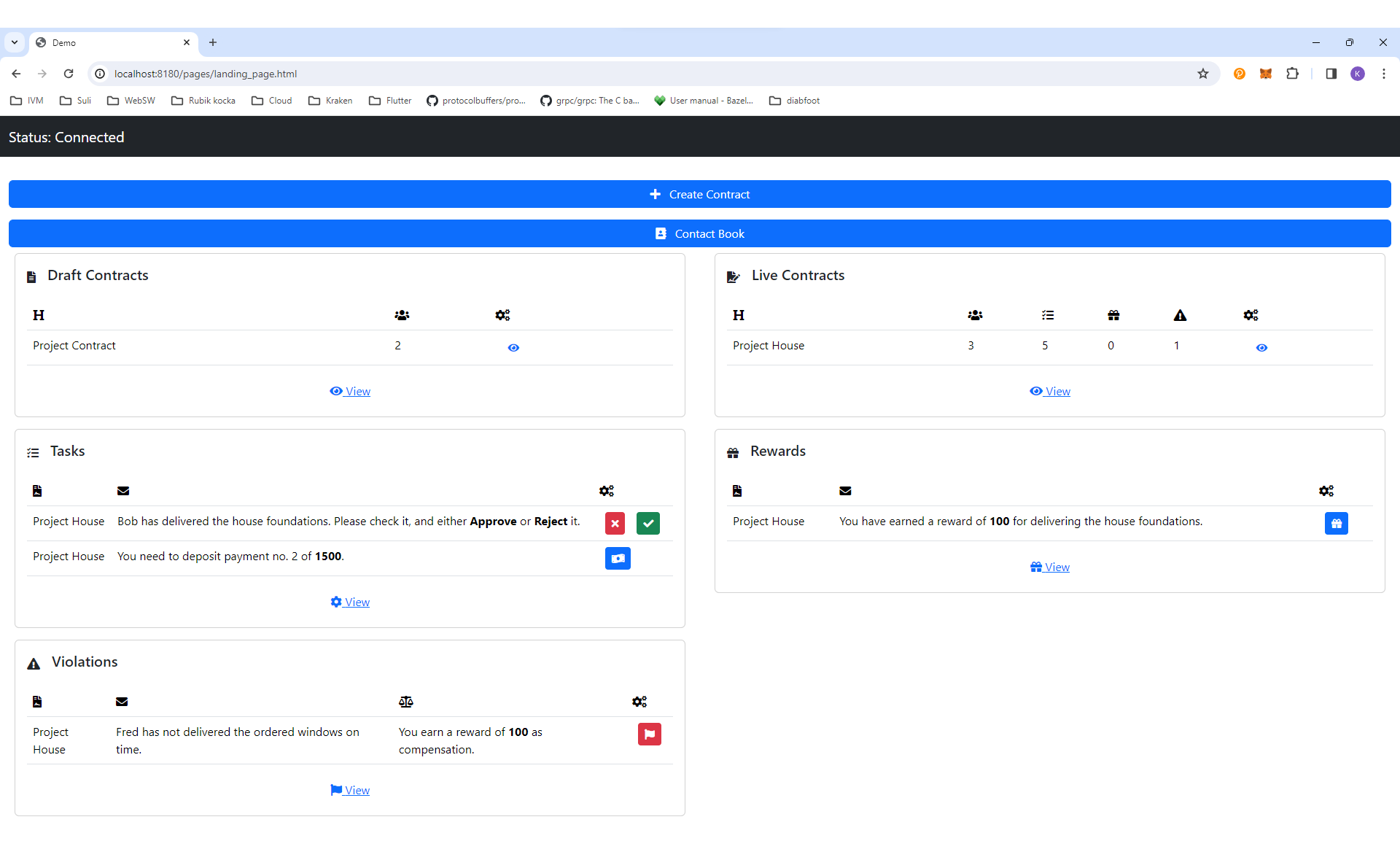Viewport: 1400px width, 841px height.
Task: Open the Chrome three-dot menu
Action: [1383, 74]
